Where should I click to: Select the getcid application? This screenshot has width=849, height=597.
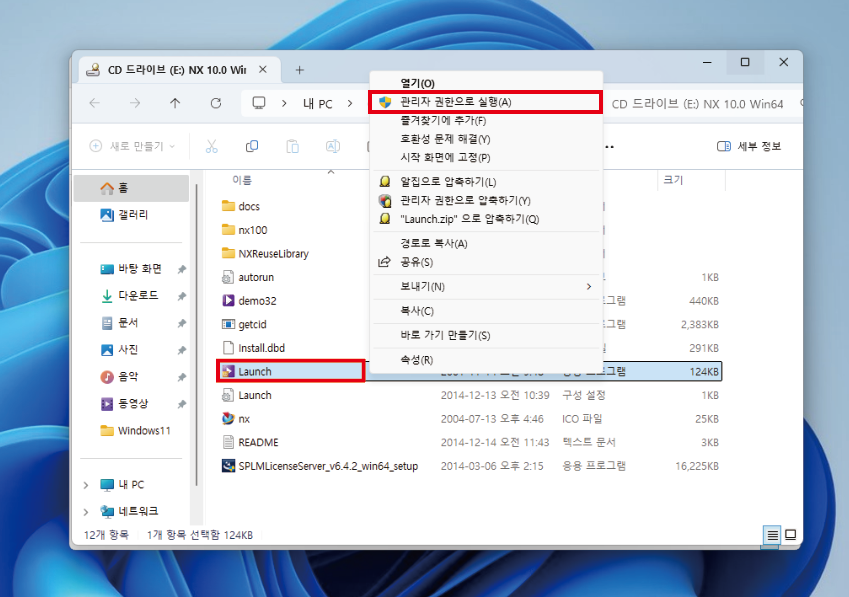pyautogui.click(x=244, y=324)
